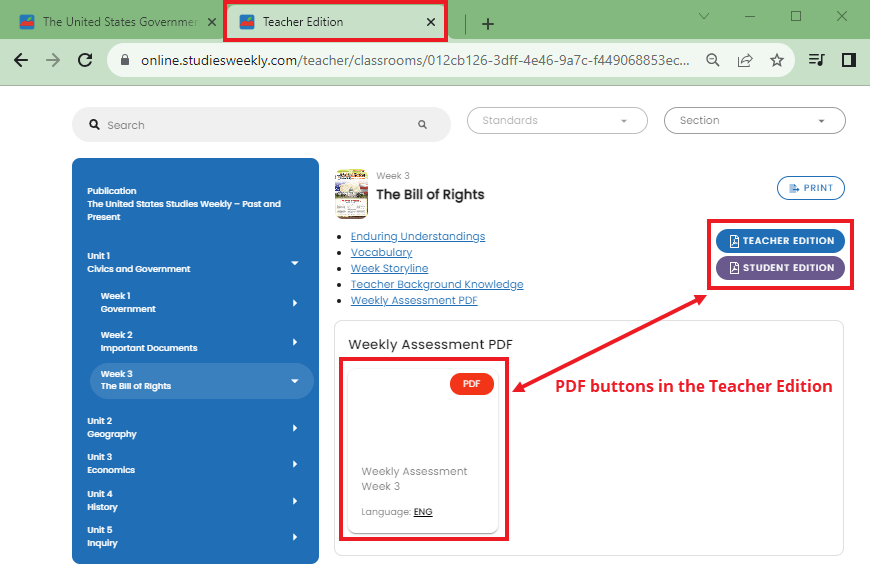Click the address bar URL

pos(414,60)
